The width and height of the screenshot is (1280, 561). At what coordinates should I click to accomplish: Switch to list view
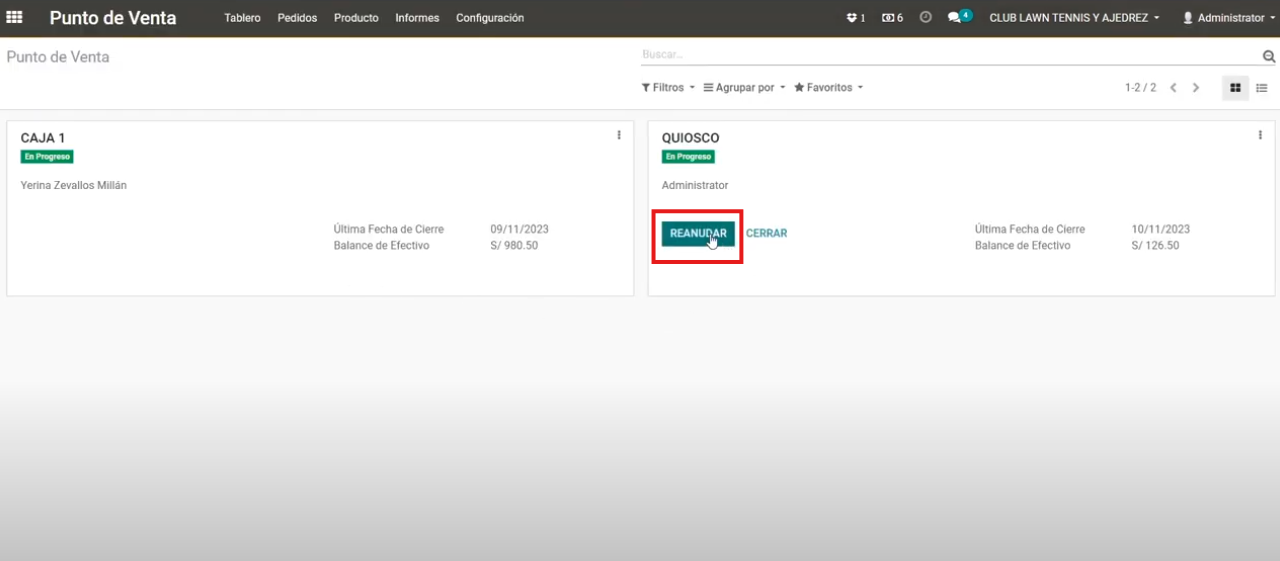coord(1262,88)
